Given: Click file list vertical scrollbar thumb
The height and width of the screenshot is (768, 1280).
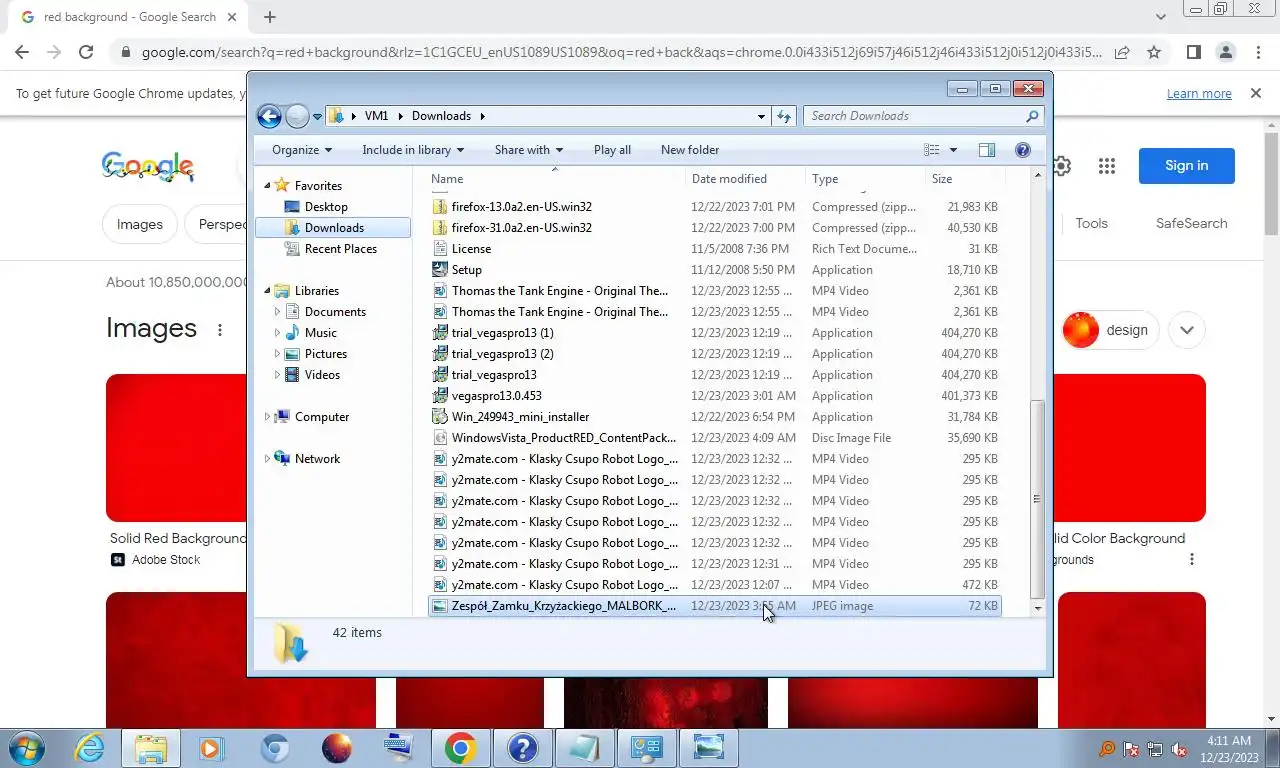Looking at the screenshot, I should coord(1037,498).
